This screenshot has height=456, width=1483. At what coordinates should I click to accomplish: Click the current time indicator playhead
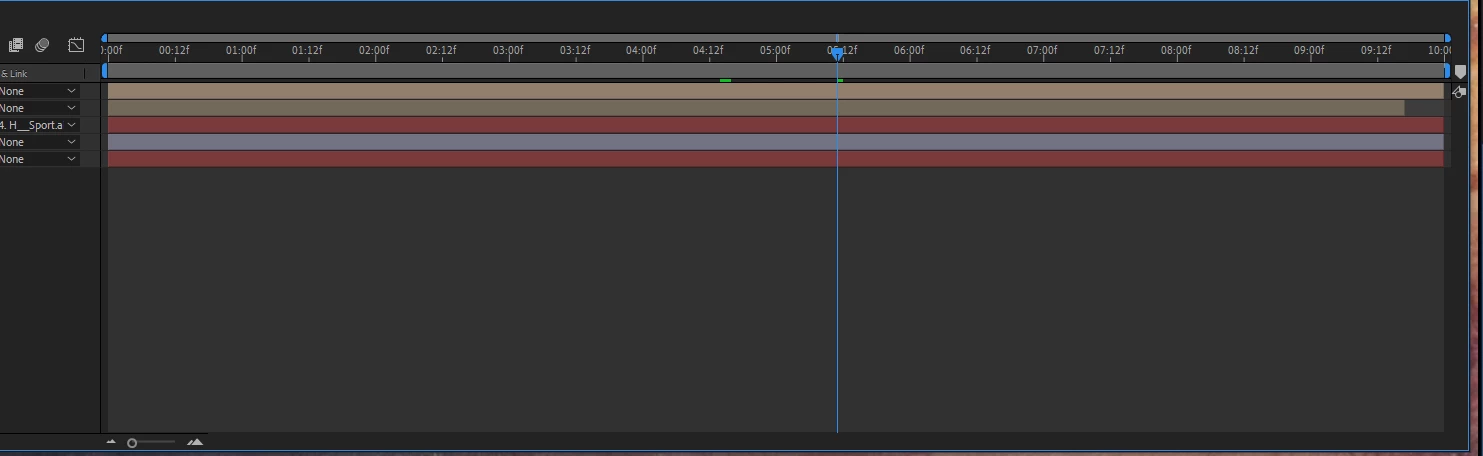[837, 52]
